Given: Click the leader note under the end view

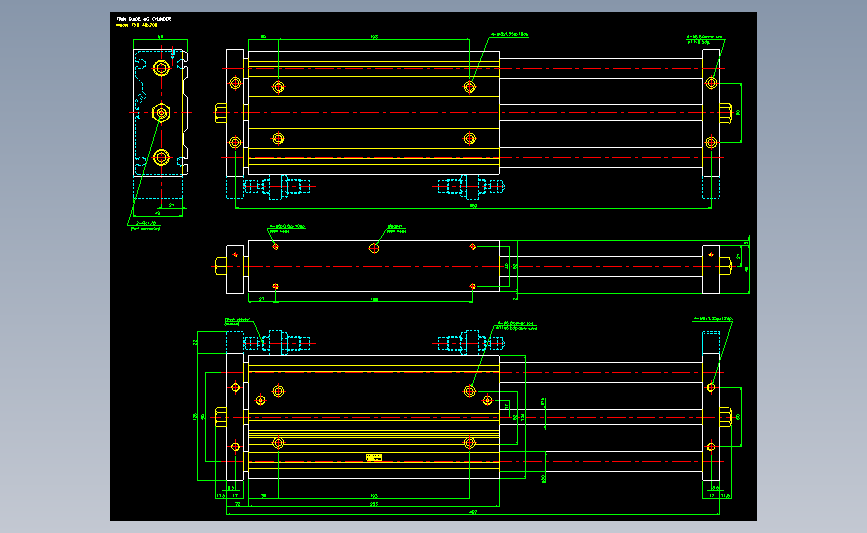Looking at the screenshot, I should (145, 226).
